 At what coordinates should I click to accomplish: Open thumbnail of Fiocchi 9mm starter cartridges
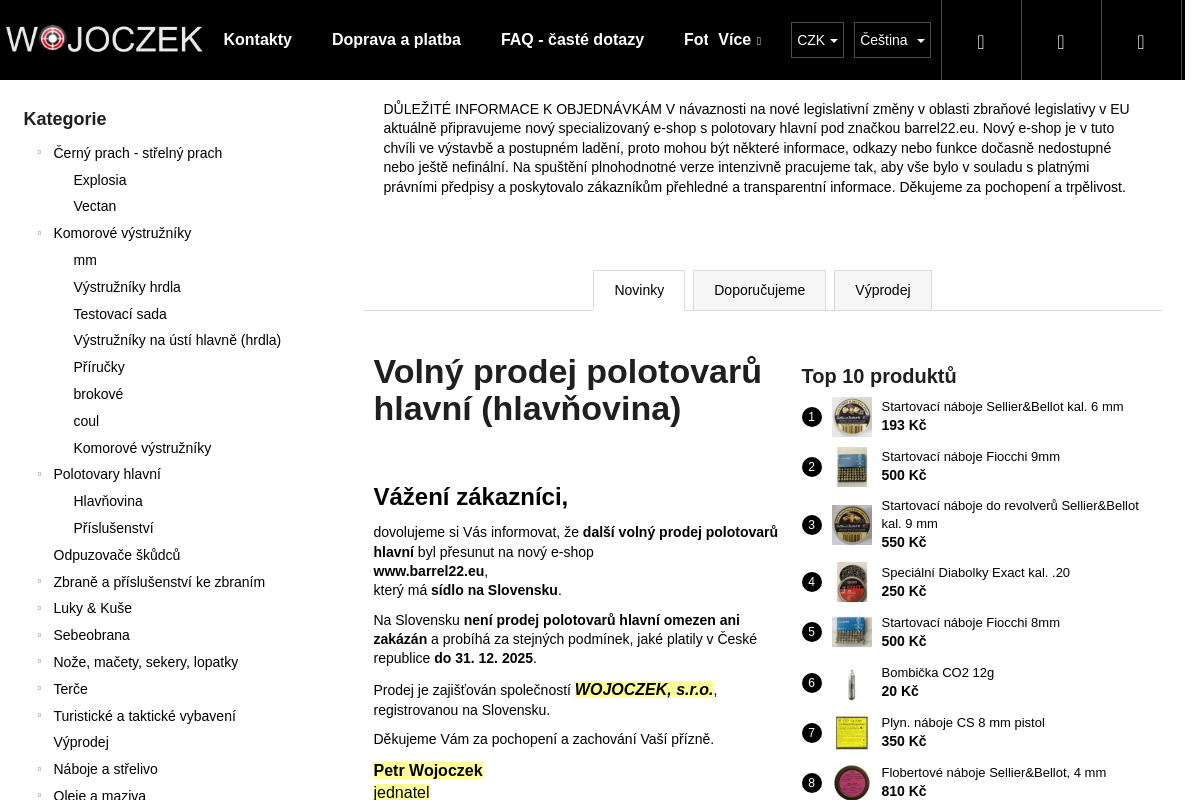click(x=852, y=467)
